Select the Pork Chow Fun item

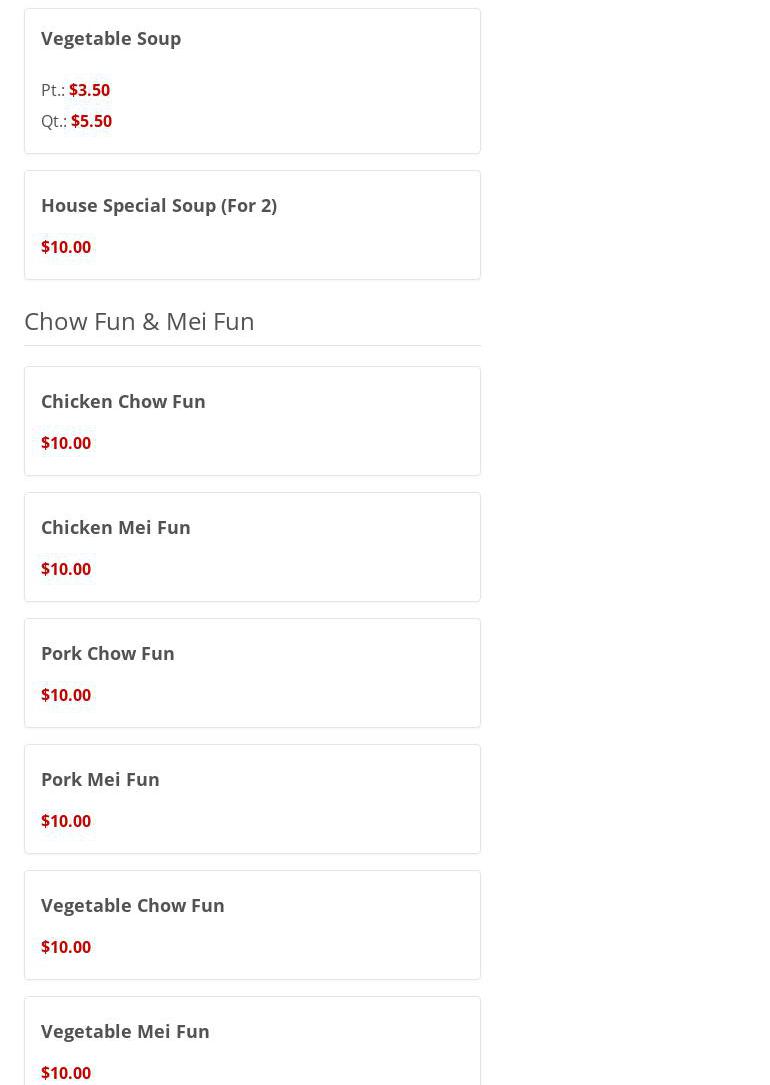[108, 653]
